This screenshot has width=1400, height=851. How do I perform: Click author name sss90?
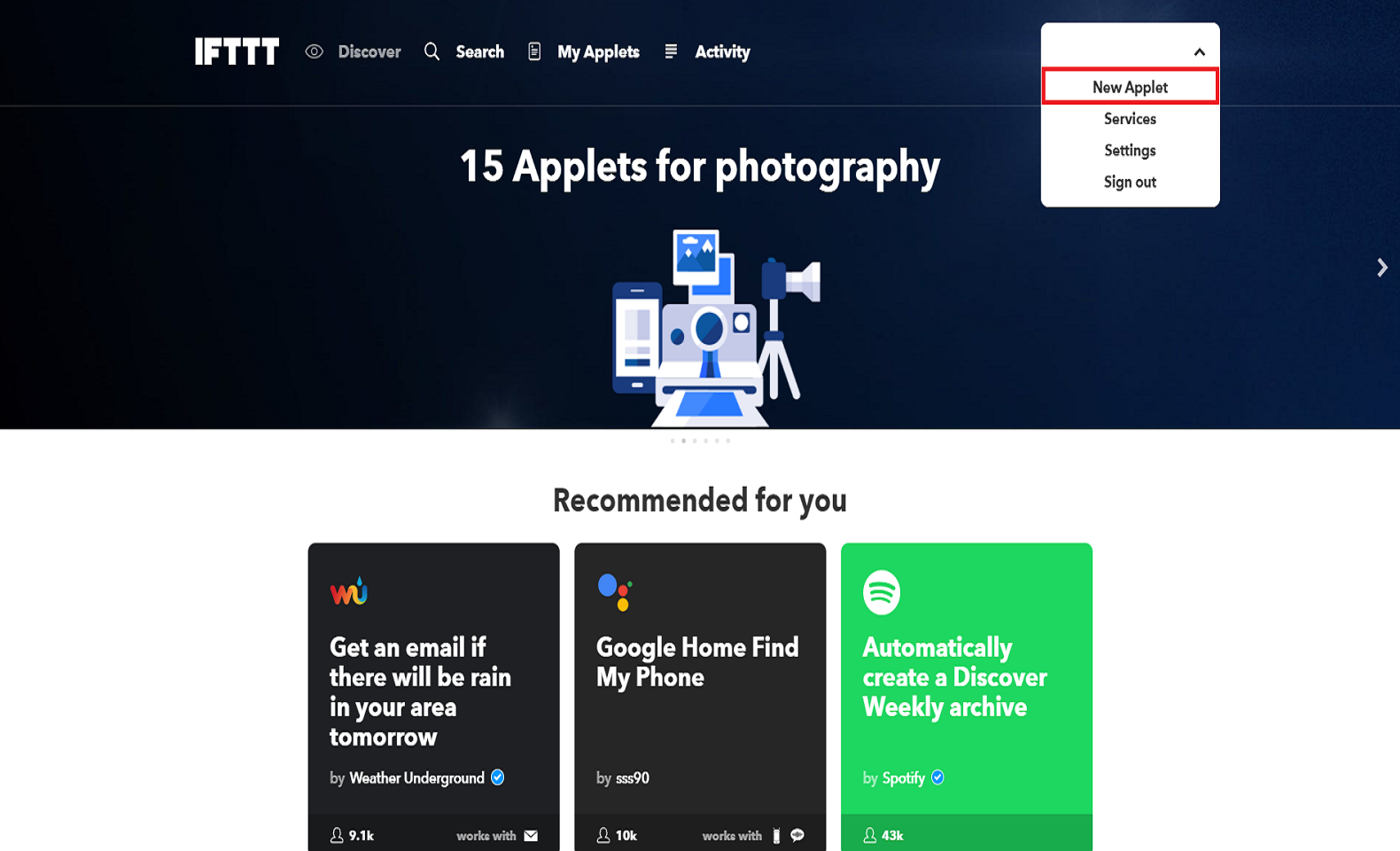click(x=633, y=778)
